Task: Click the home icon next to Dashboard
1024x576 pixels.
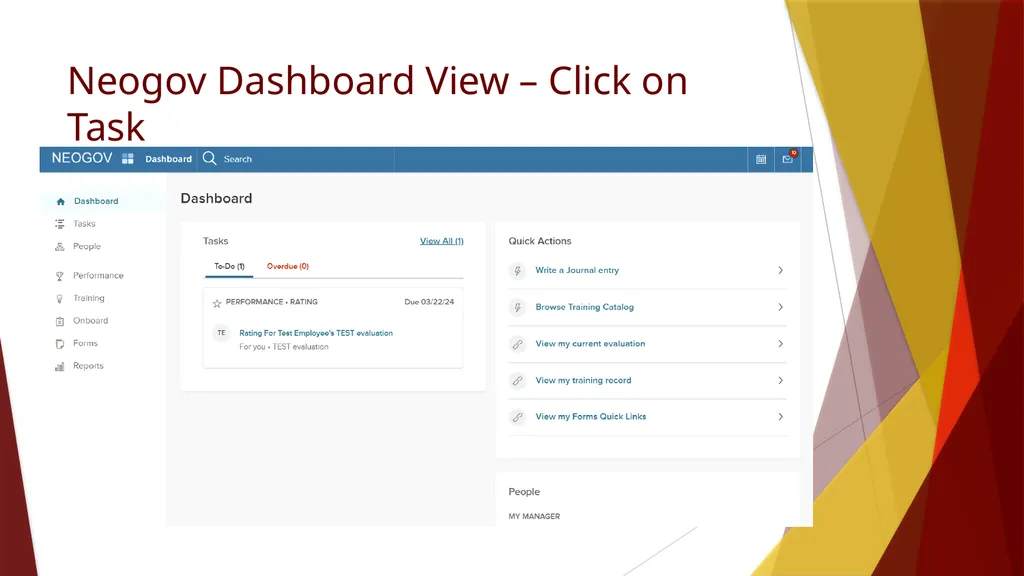Action: coord(61,202)
